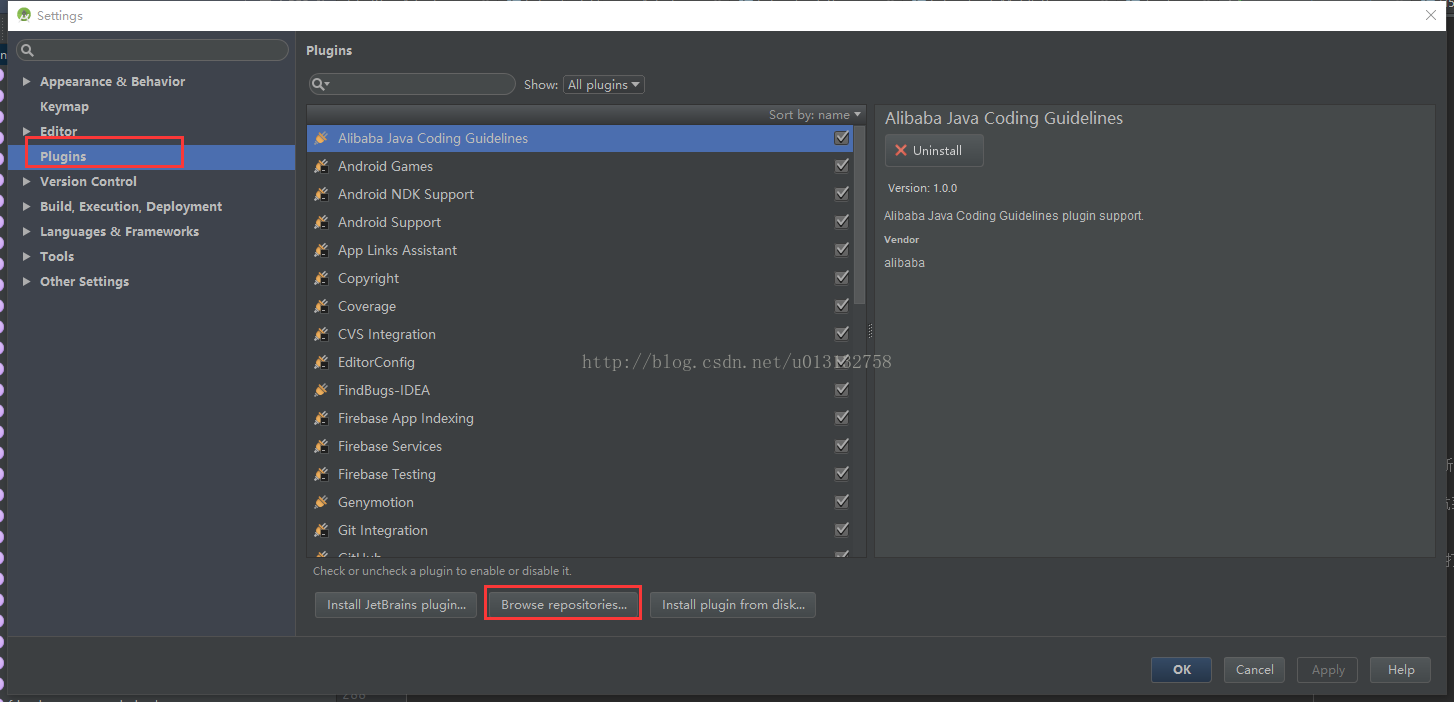The image size is (1454, 702).
Task: Disable the CVS Integration checkbox
Action: click(841, 334)
